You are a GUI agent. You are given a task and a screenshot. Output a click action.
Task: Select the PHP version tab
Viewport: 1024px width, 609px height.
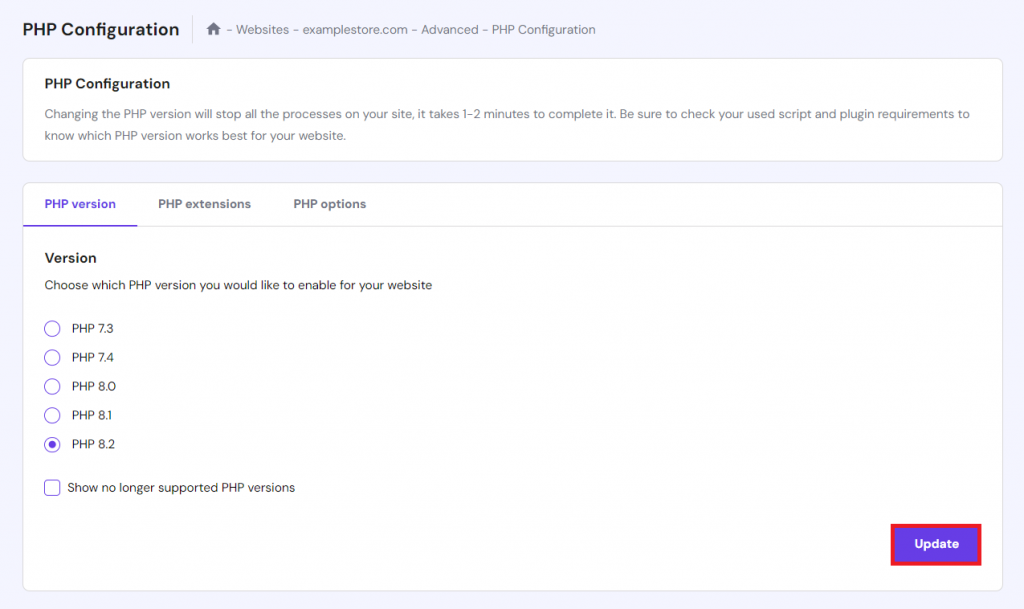click(x=79, y=204)
